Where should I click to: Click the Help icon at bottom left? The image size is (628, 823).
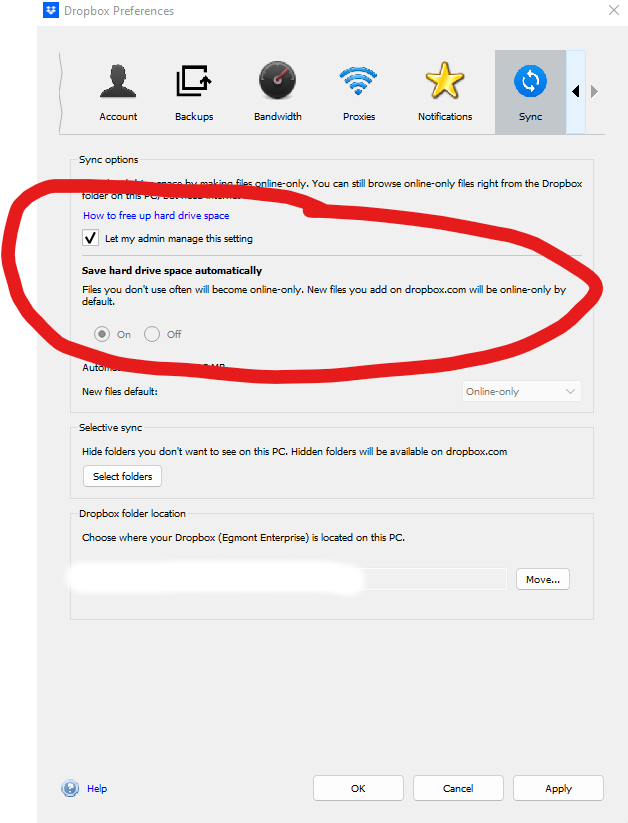click(x=70, y=788)
